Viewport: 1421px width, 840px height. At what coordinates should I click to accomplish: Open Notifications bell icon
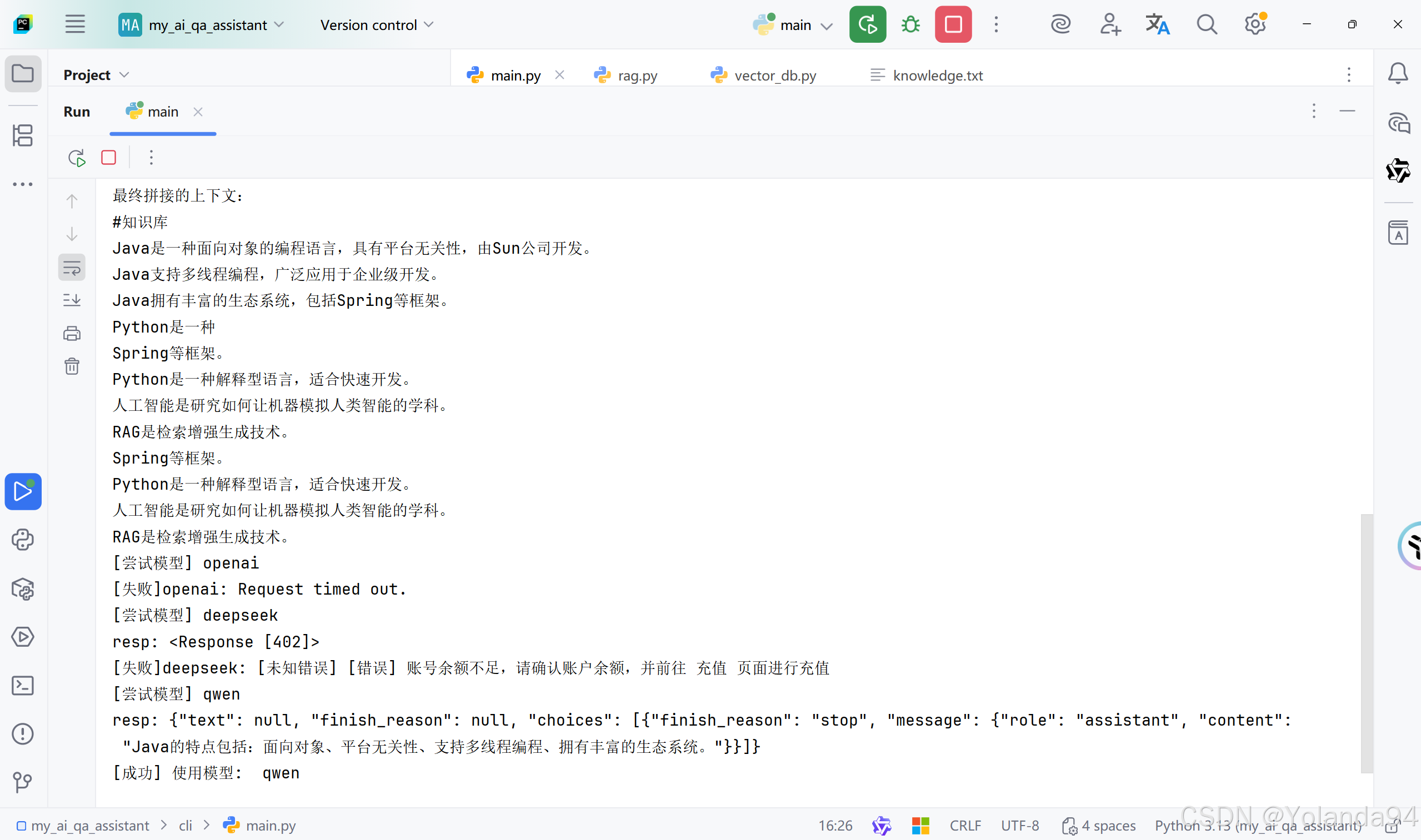[x=1398, y=74]
